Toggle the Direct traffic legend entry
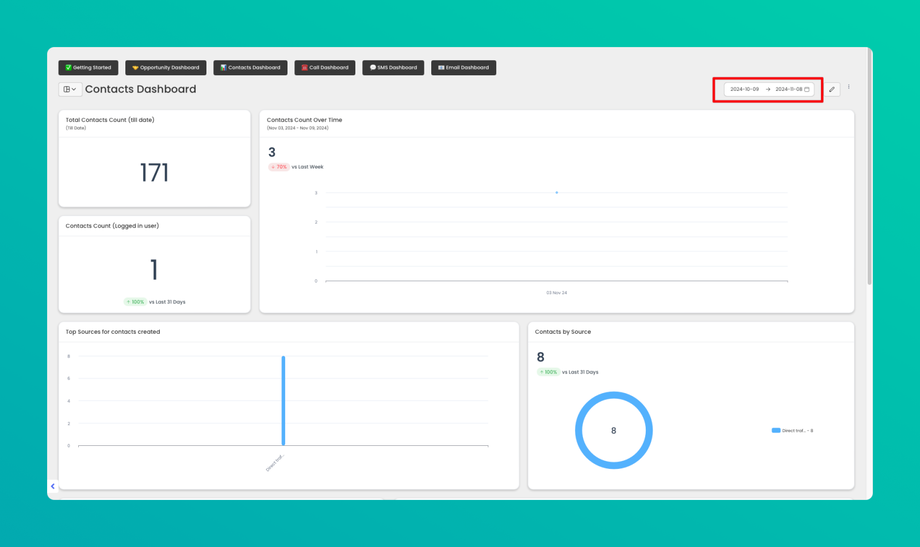The image size is (920, 547). coord(792,431)
